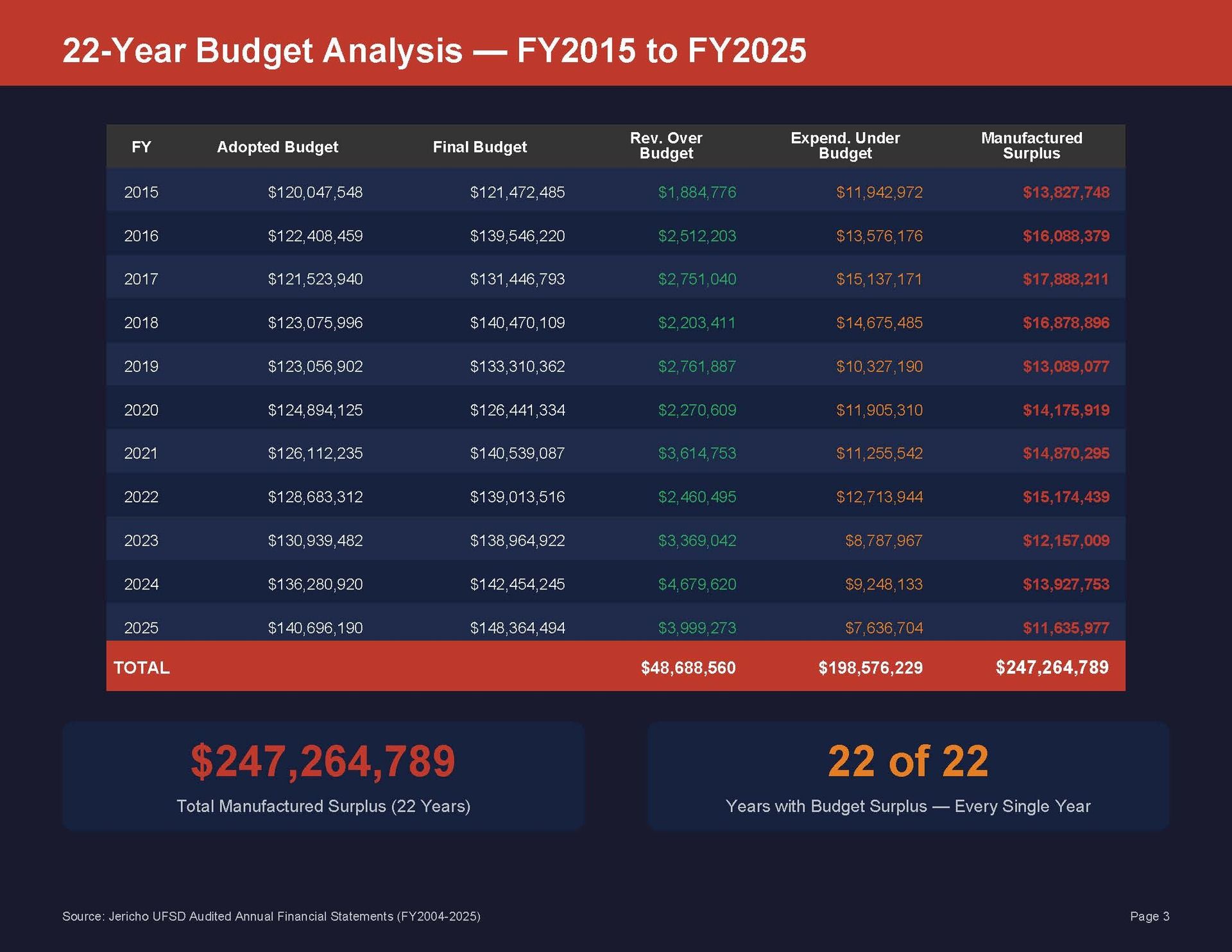Select the 2020 manufactured surplus $14,175,919
The width and height of the screenshot is (1232, 952).
[1066, 410]
